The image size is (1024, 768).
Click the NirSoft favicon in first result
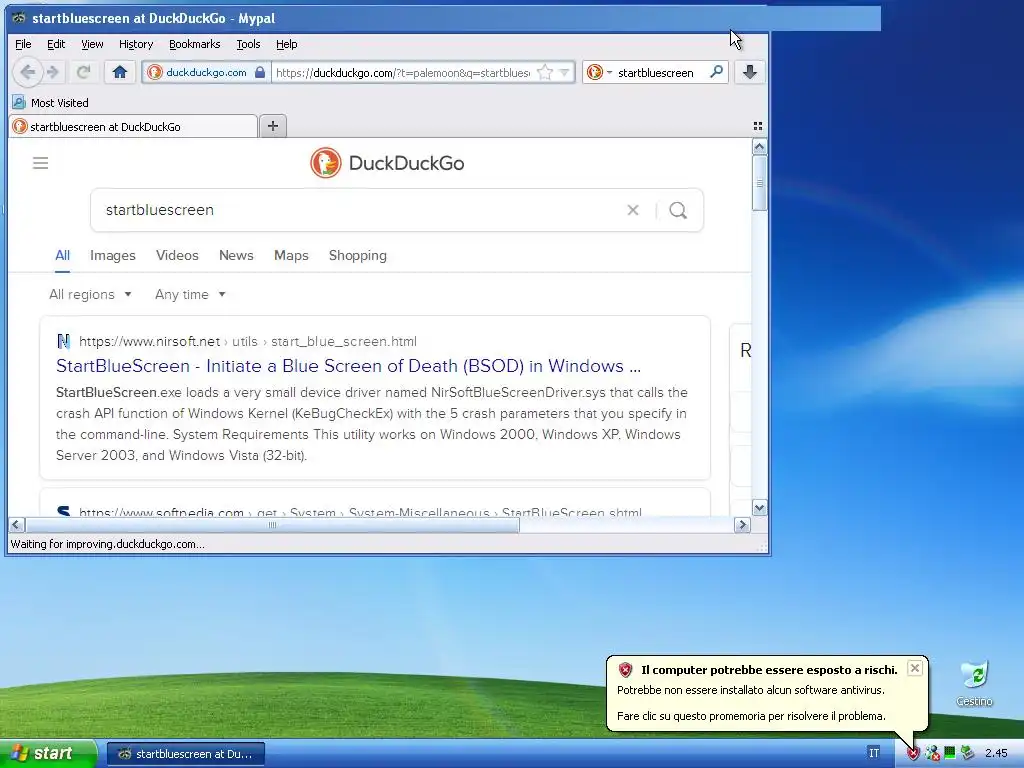click(63, 341)
